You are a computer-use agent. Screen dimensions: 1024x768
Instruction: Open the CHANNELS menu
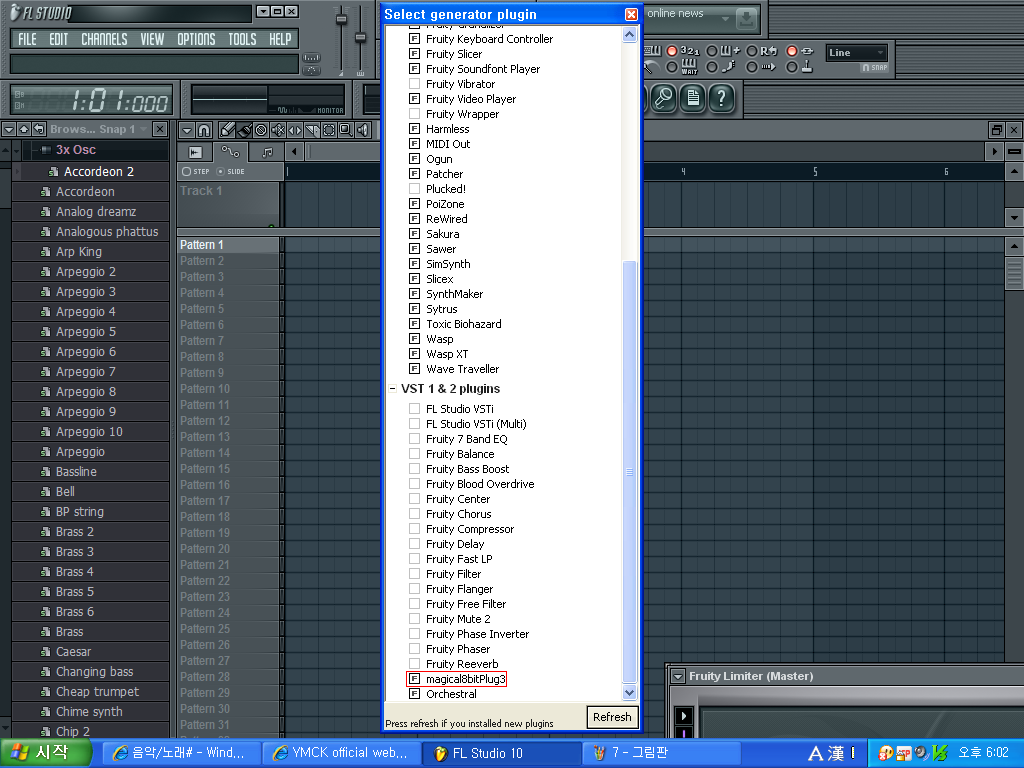[x=104, y=39]
